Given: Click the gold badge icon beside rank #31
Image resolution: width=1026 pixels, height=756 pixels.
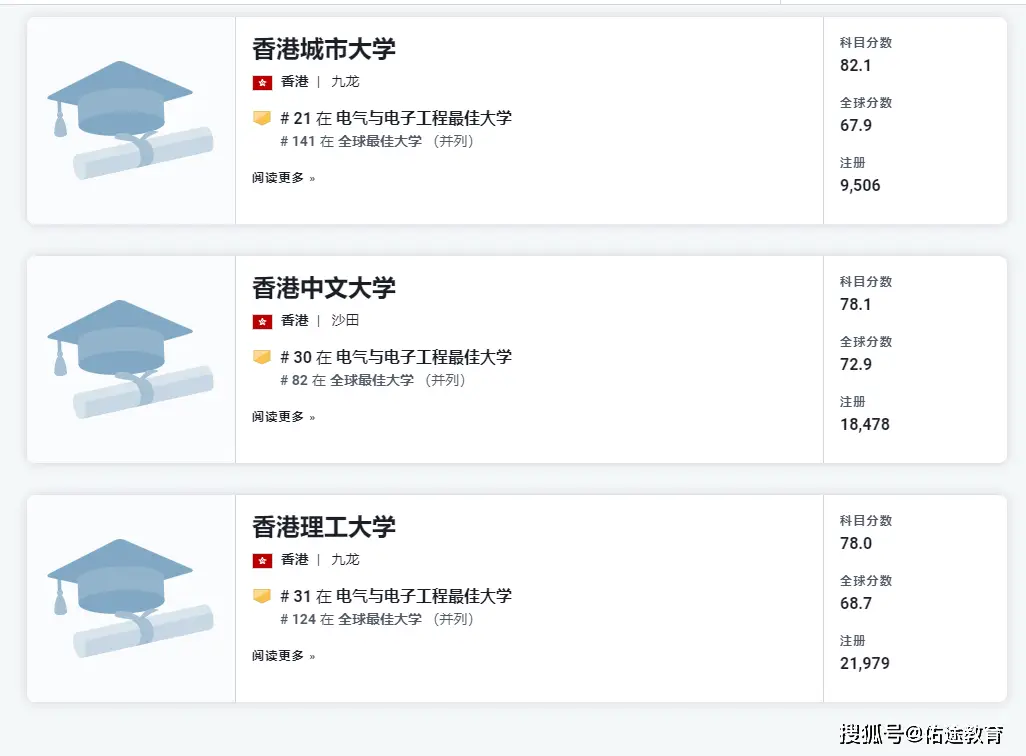Looking at the screenshot, I should pos(262,596).
